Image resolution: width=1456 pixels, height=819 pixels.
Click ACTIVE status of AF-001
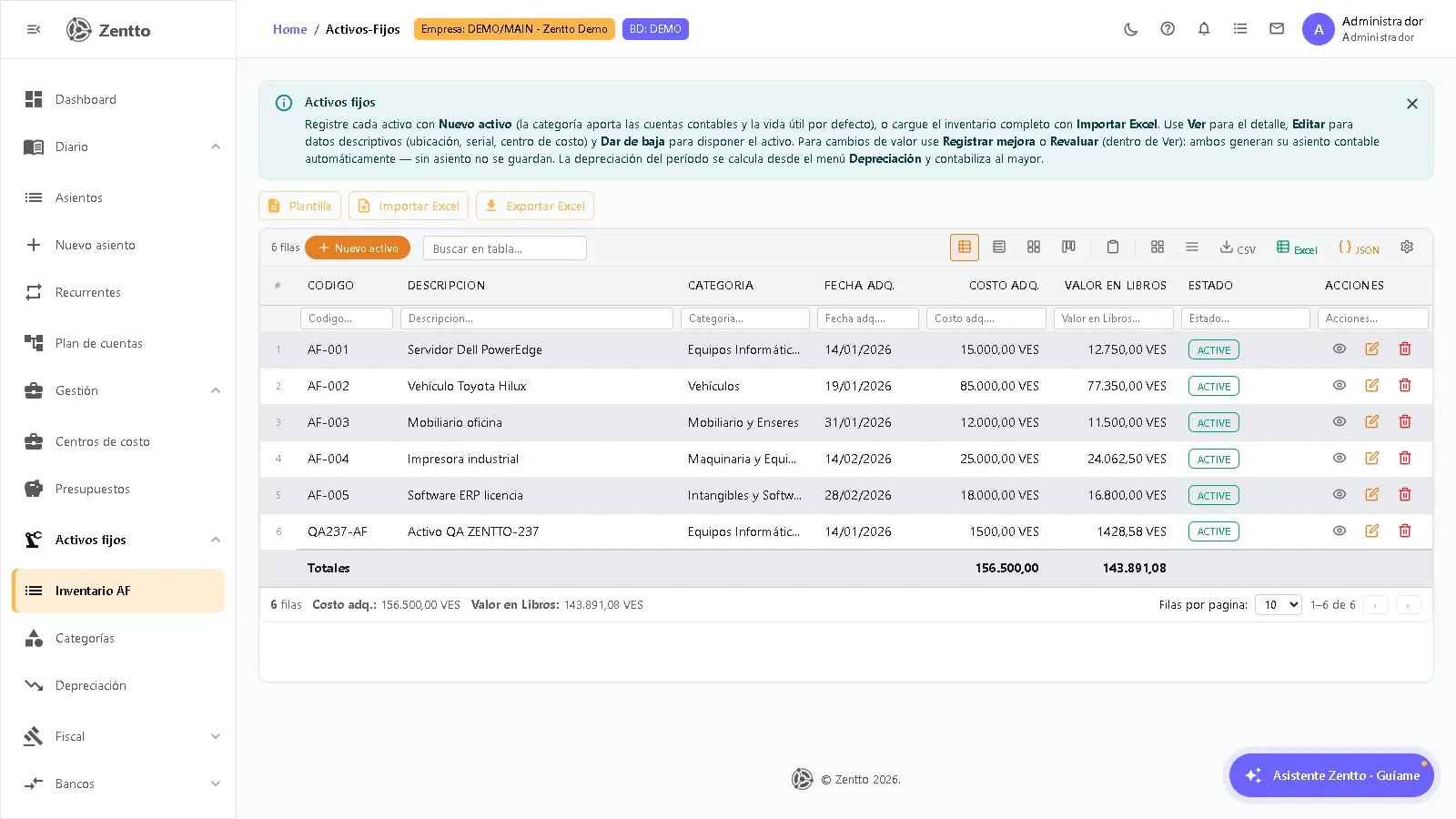tap(1214, 349)
